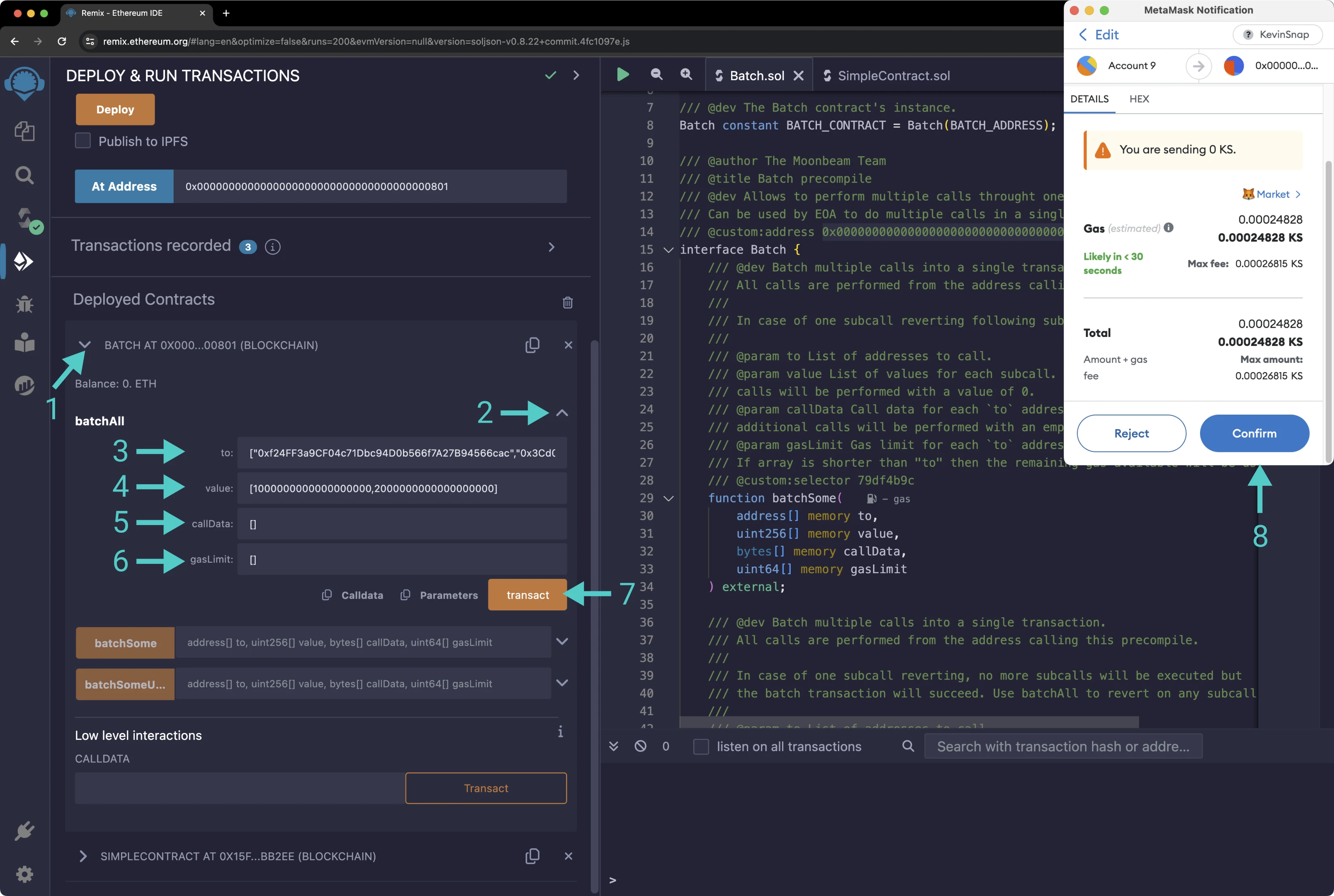Toggle Publish to IPFS checkbox
The height and width of the screenshot is (896, 1334).
point(83,141)
